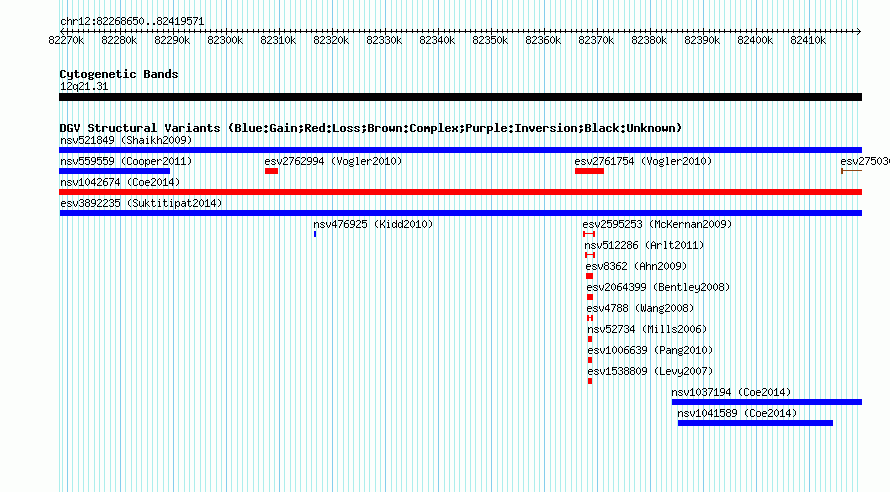
Task: Click the red esv2762994 loss bar
Action: pos(271,171)
